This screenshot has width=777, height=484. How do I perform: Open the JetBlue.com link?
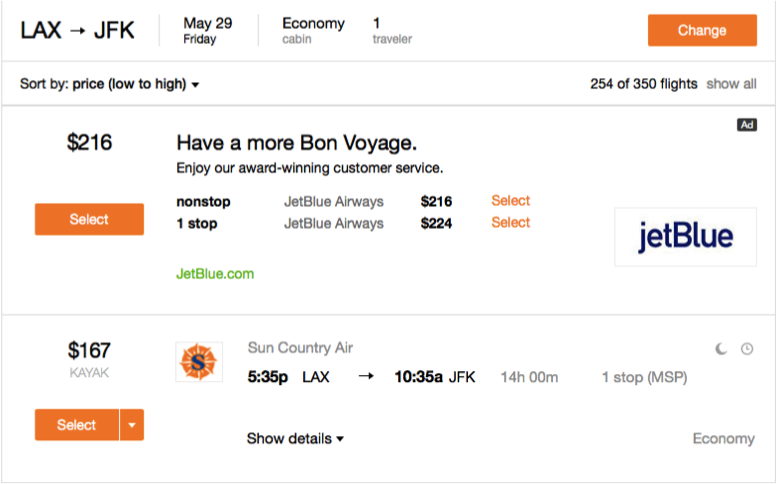pyautogui.click(x=215, y=273)
